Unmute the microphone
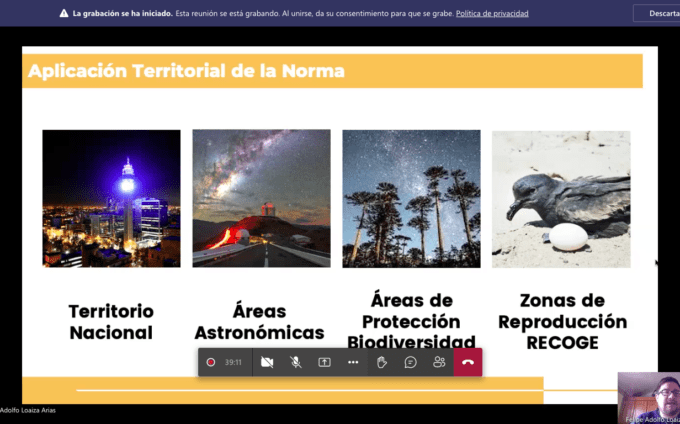 pyautogui.click(x=296, y=362)
